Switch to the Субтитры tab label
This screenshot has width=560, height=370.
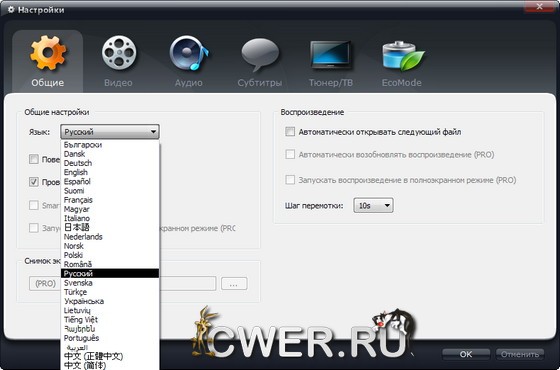260,83
